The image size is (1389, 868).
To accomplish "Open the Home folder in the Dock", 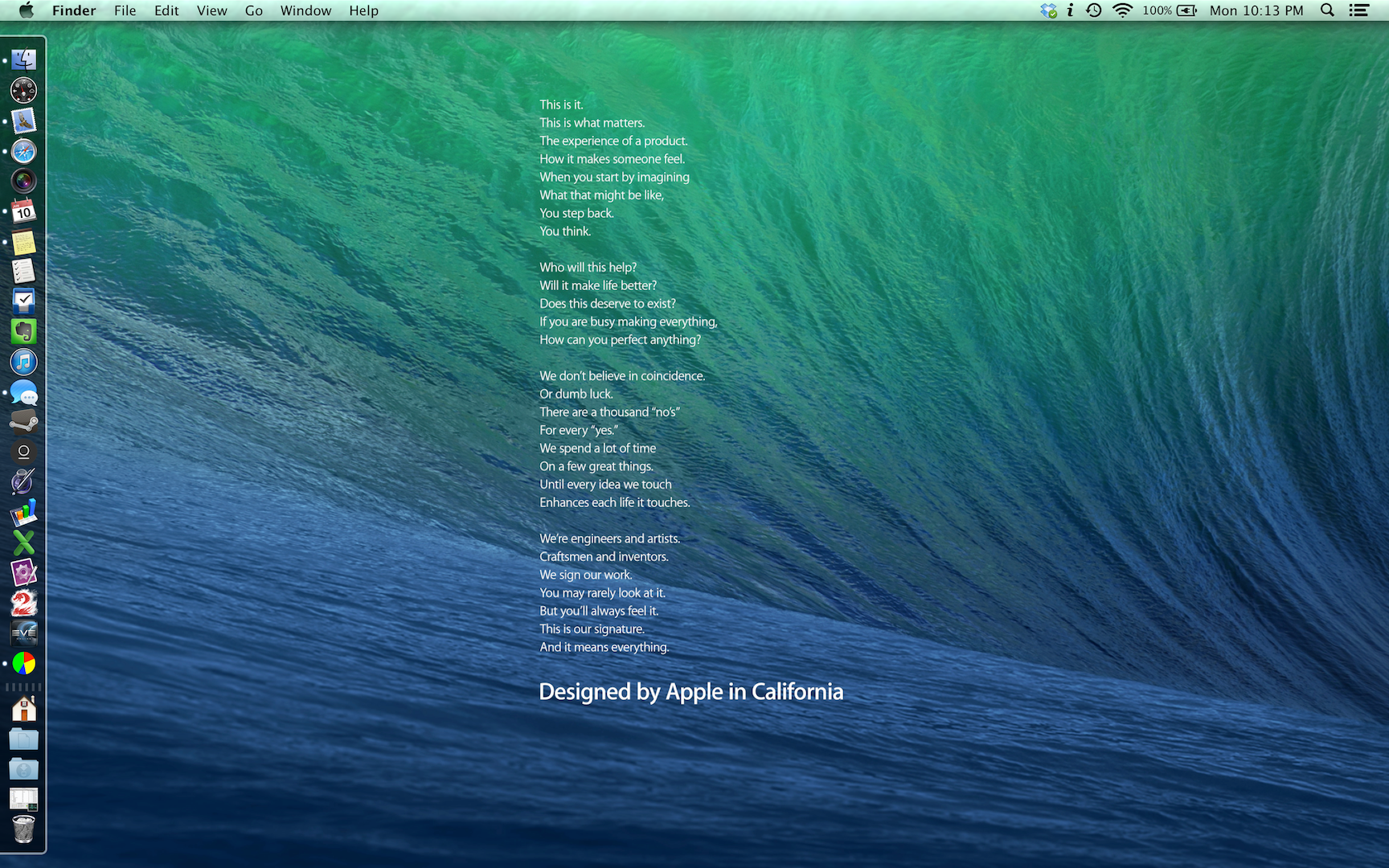I will (24, 709).
